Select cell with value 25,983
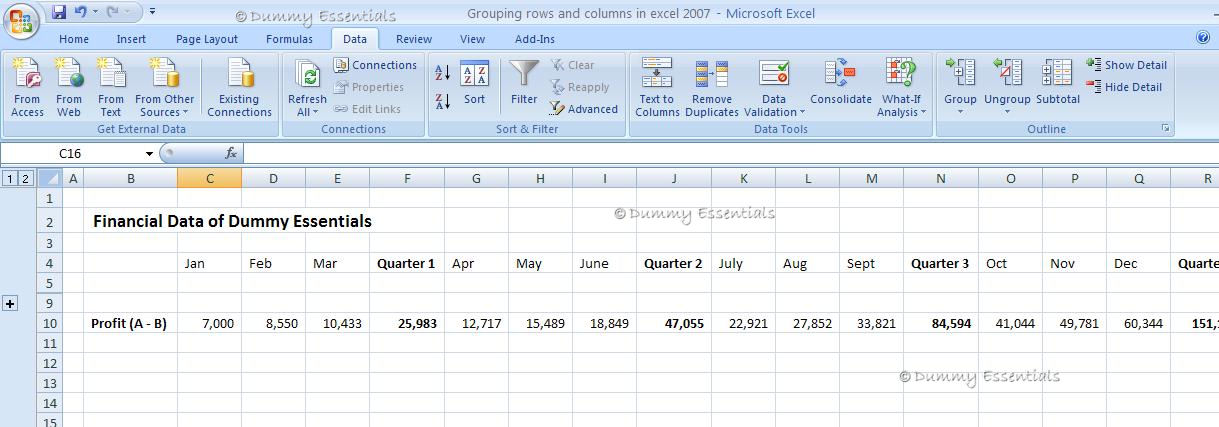The width and height of the screenshot is (1219, 427). pyautogui.click(x=406, y=323)
